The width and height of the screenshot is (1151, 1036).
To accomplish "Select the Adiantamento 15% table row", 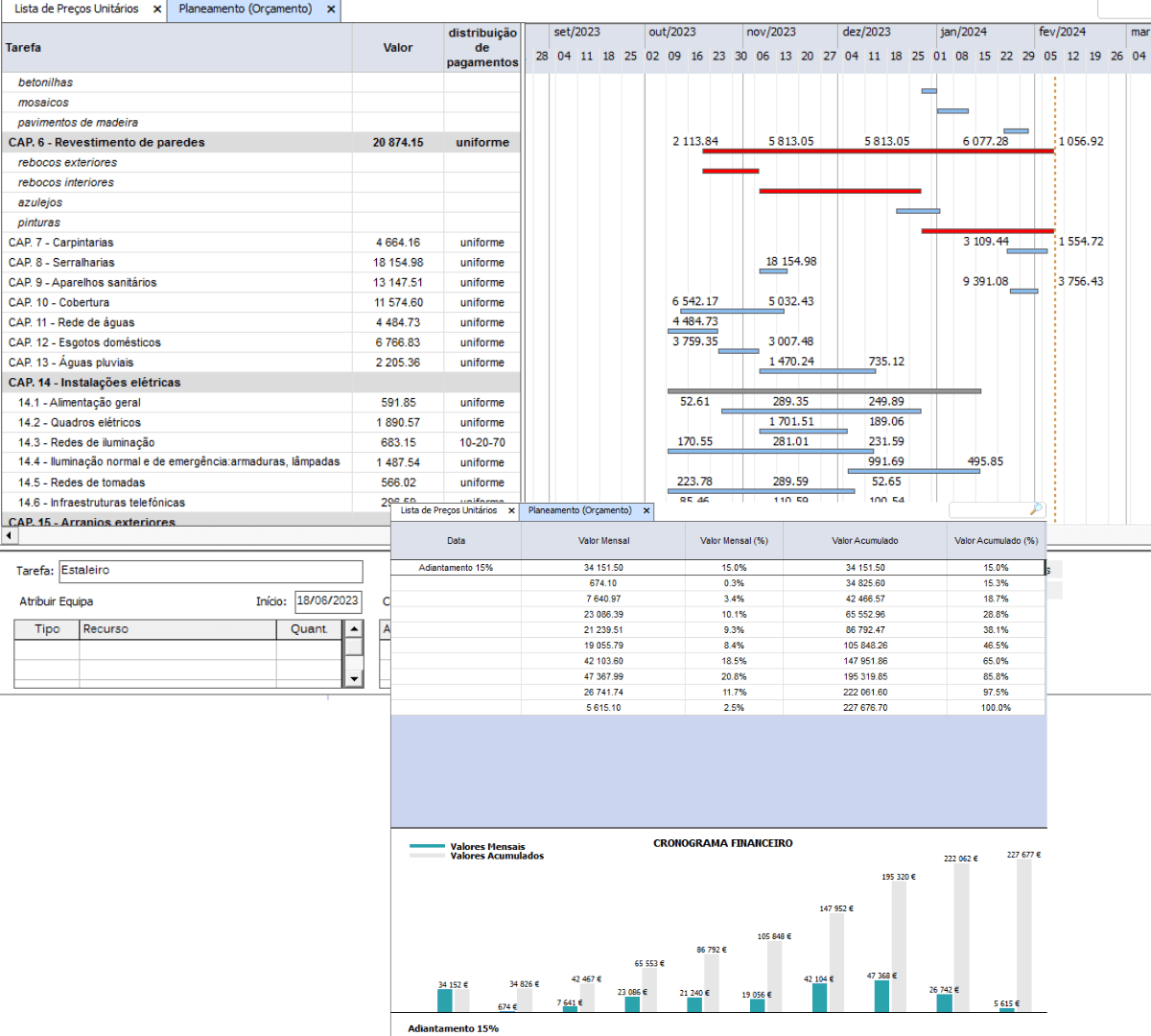I will 456,568.
